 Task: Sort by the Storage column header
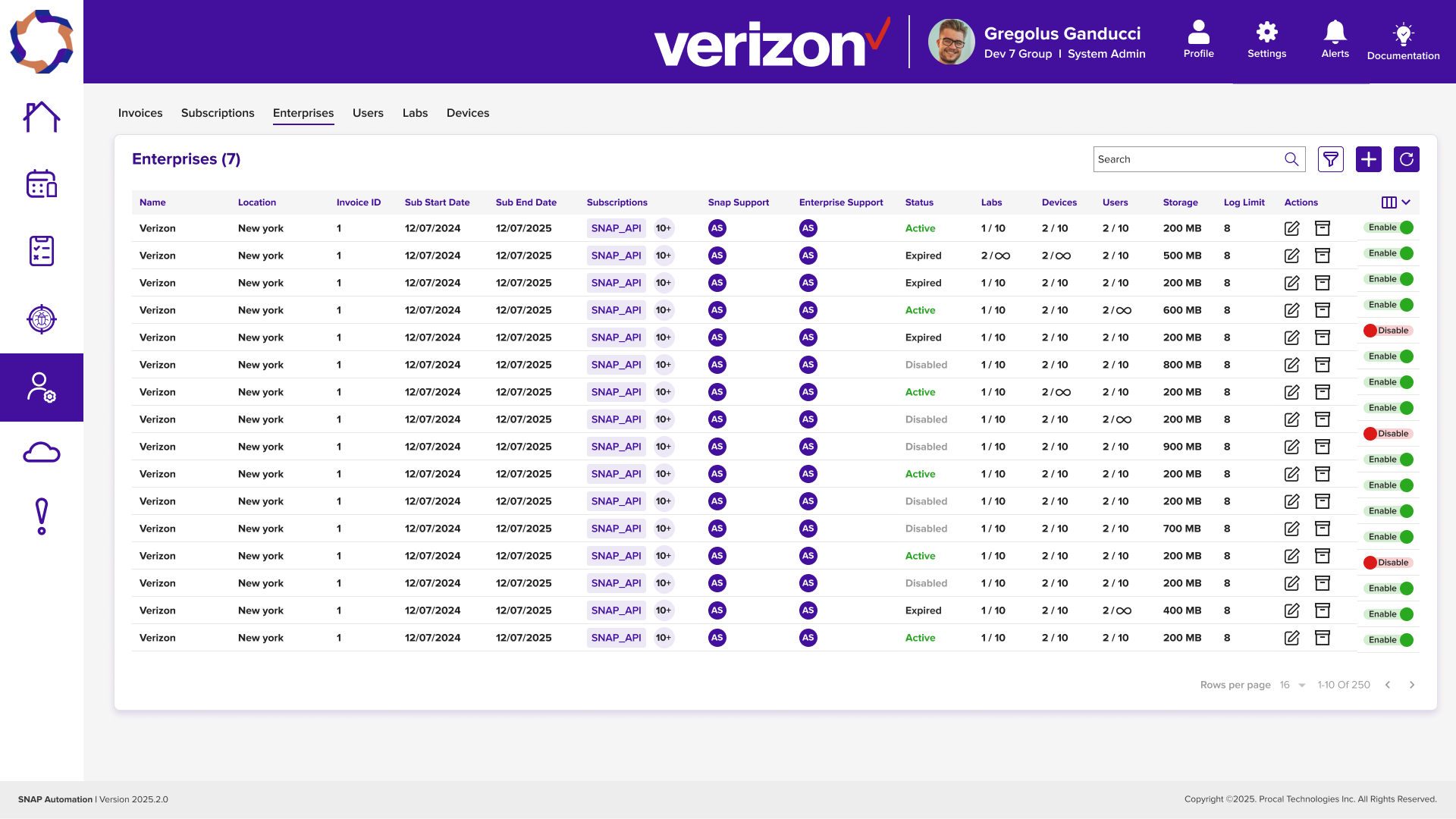pyautogui.click(x=1180, y=202)
